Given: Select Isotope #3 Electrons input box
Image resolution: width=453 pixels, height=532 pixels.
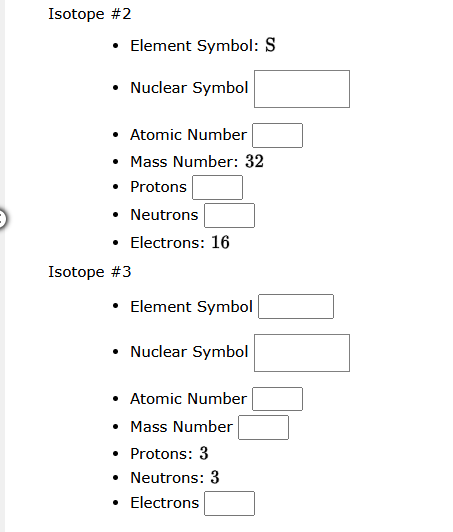Looking at the screenshot, I should coord(229,504).
